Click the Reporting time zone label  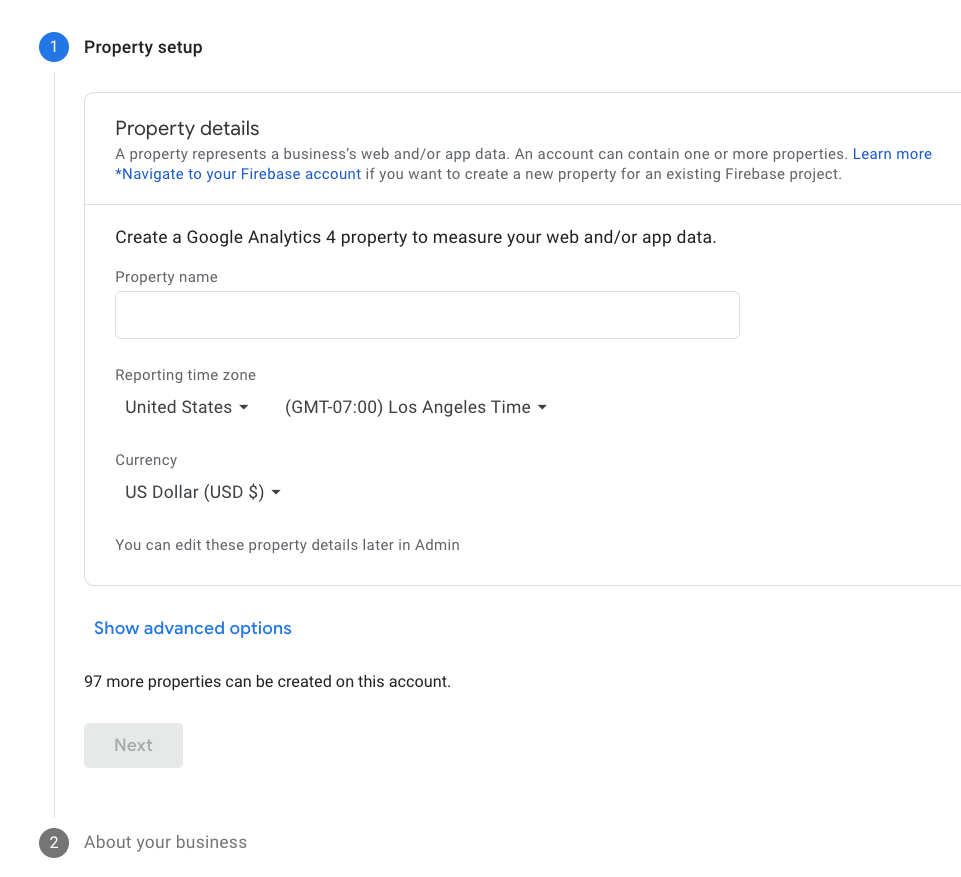pyautogui.click(x=186, y=375)
